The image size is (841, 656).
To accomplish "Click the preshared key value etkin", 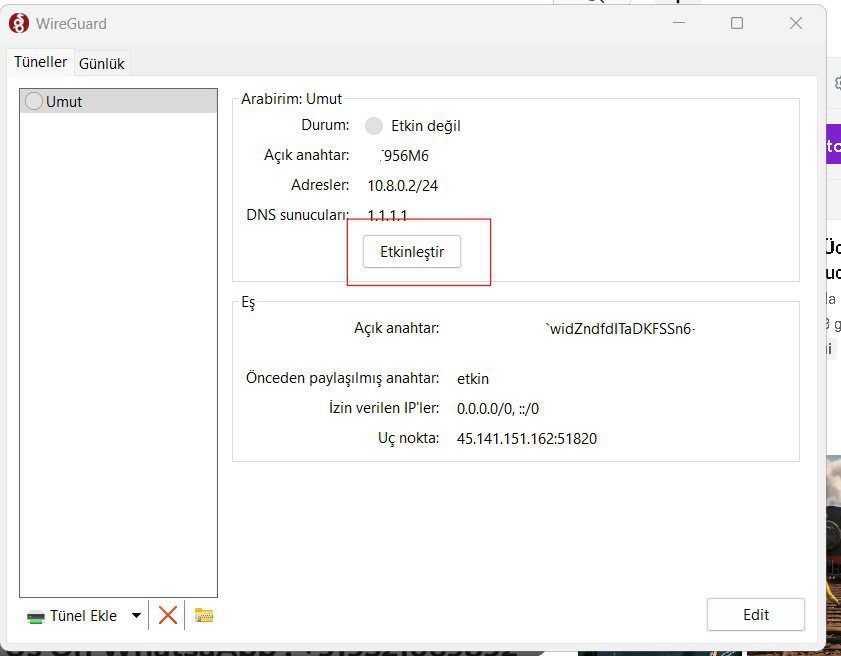I will 473,379.
